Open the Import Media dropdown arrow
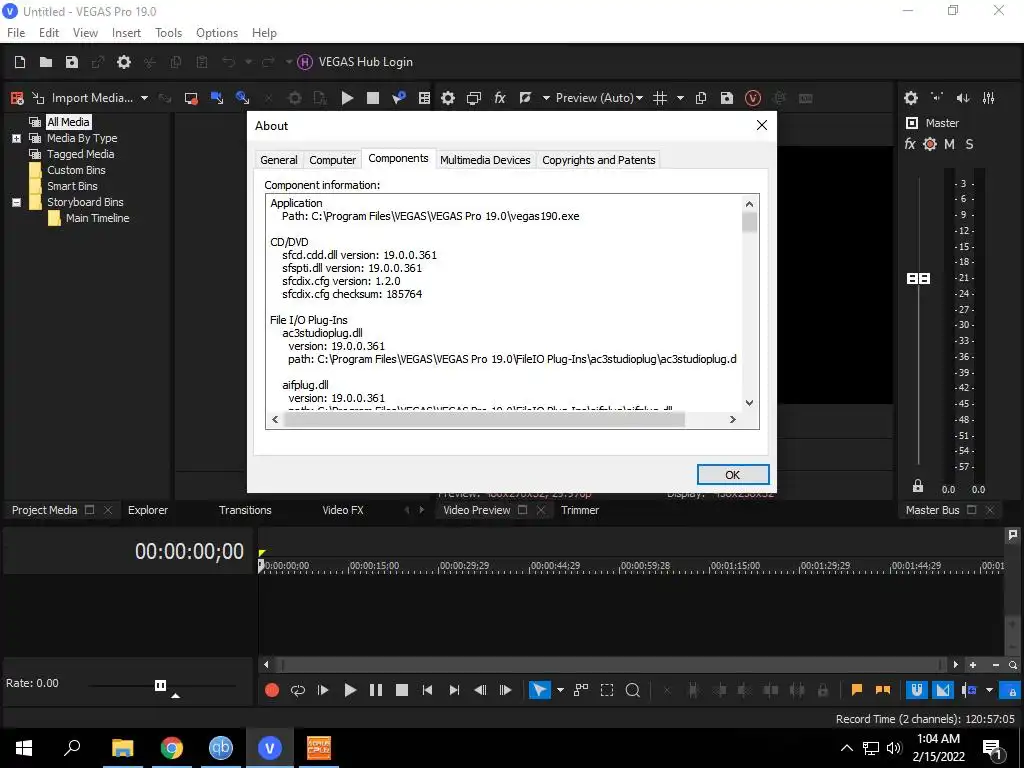This screenshot has height=768, width=1024. [144, 98]
